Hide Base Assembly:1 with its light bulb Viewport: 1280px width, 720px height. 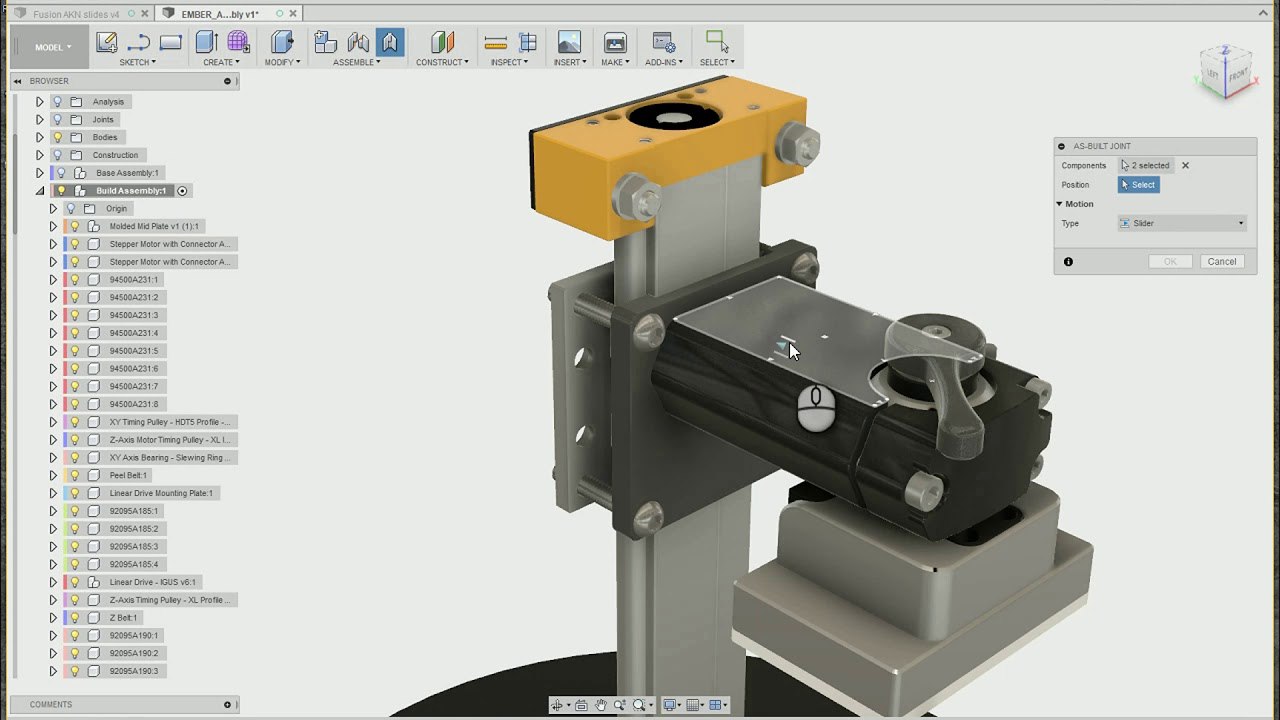(x=62, y=173)
